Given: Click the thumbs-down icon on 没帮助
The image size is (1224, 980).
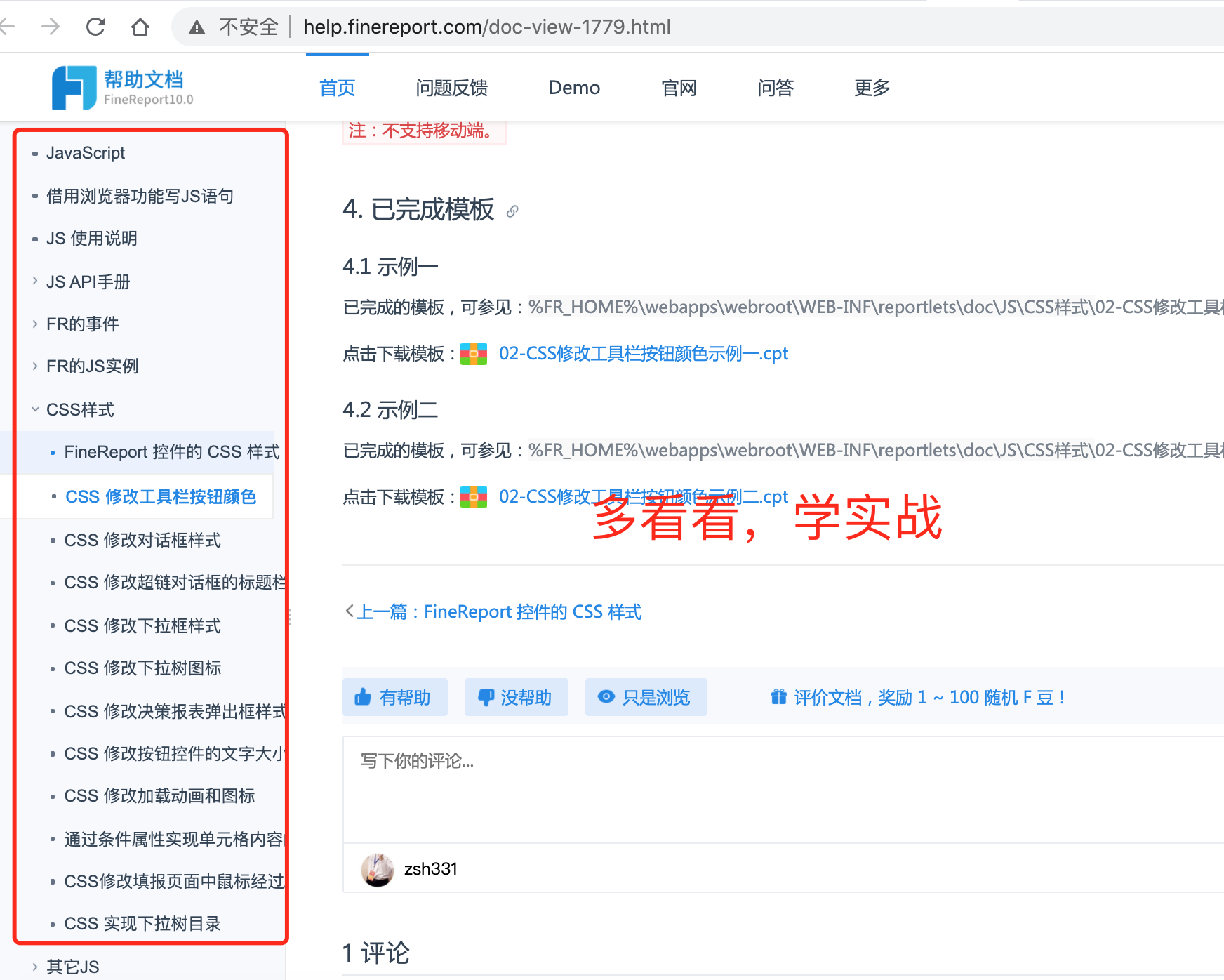Looking at the screenshot, I should pos(485,697).
